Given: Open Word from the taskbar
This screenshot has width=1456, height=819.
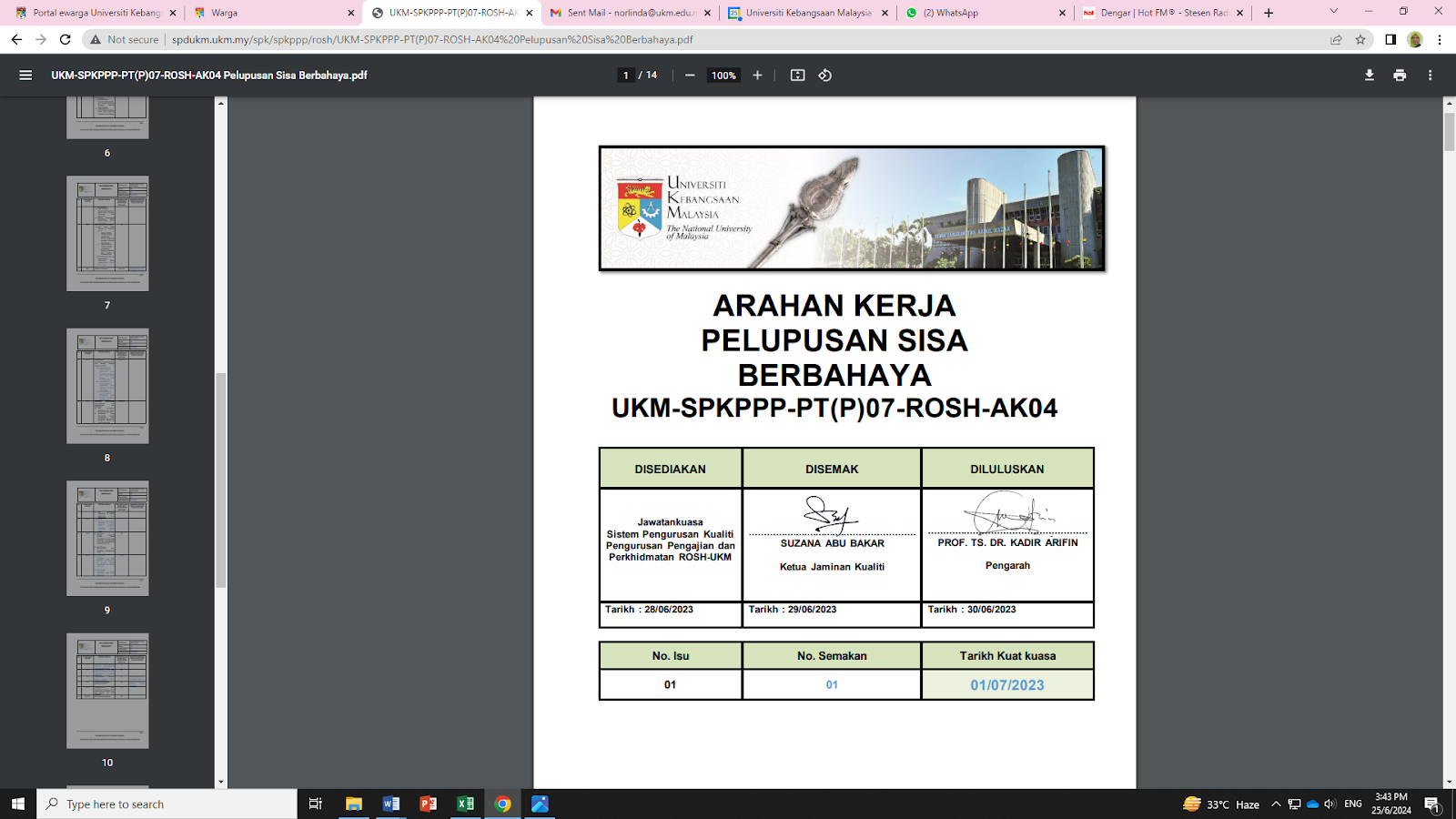Looking at the screenshot, I should 391,804.
